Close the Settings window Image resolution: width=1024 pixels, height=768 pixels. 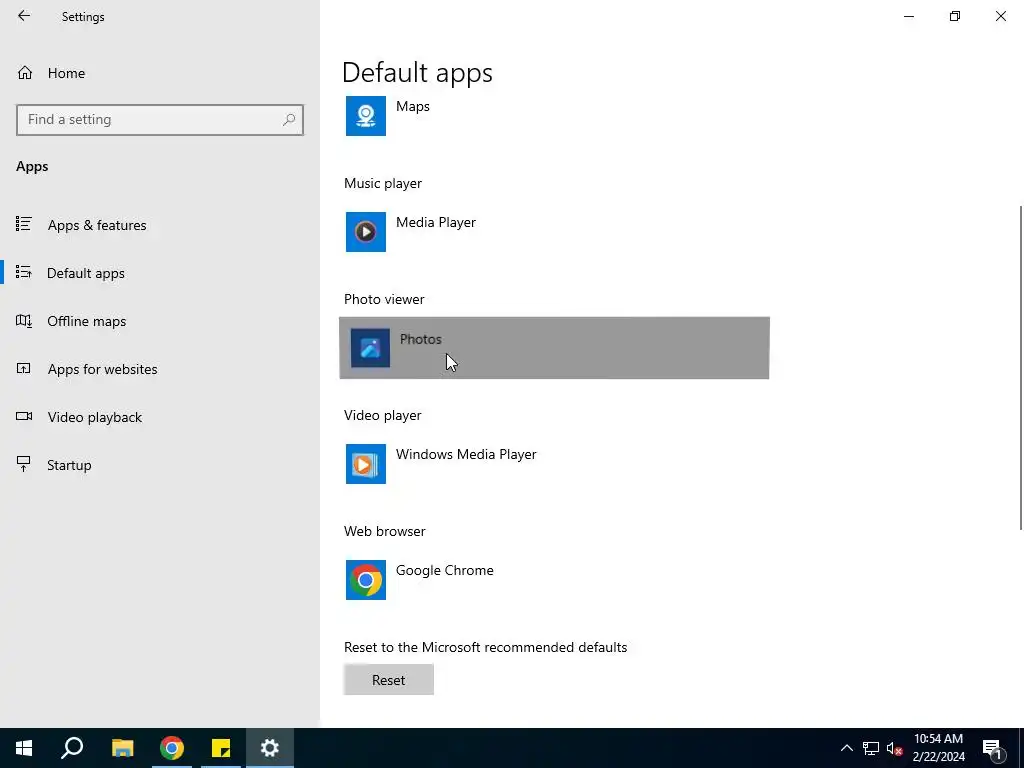[1000, 16]
